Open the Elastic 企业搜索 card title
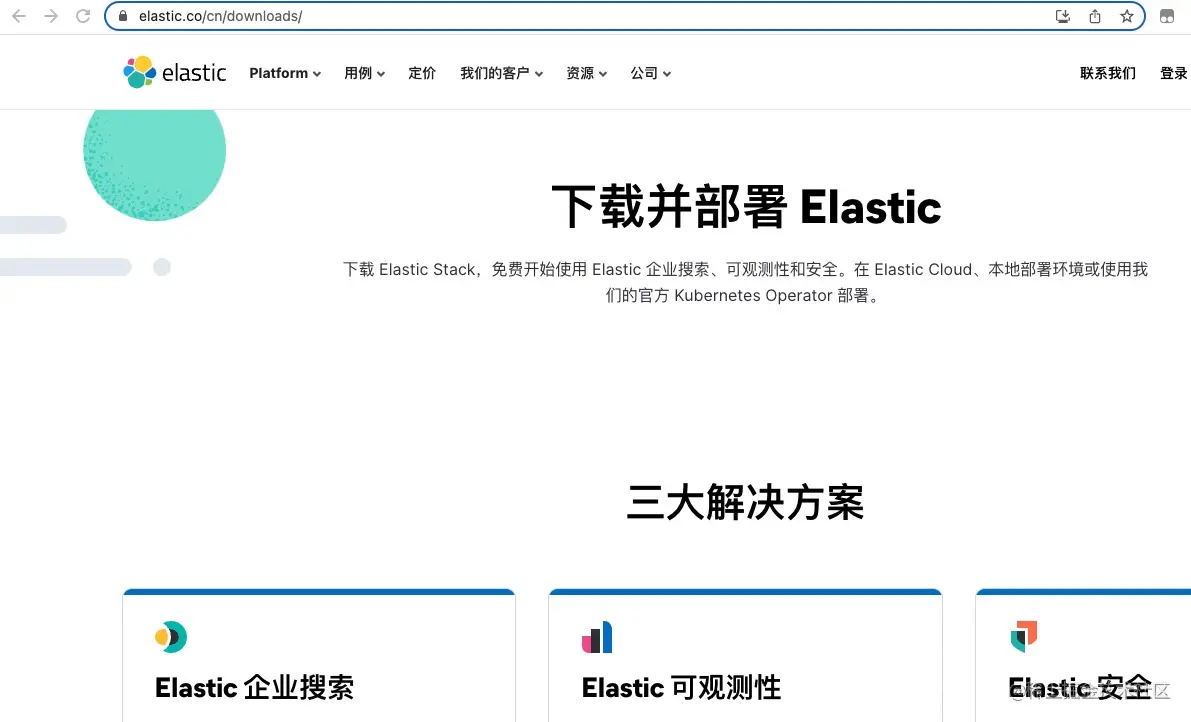Viewport: 1191px width, 722px height. (254, 688)
